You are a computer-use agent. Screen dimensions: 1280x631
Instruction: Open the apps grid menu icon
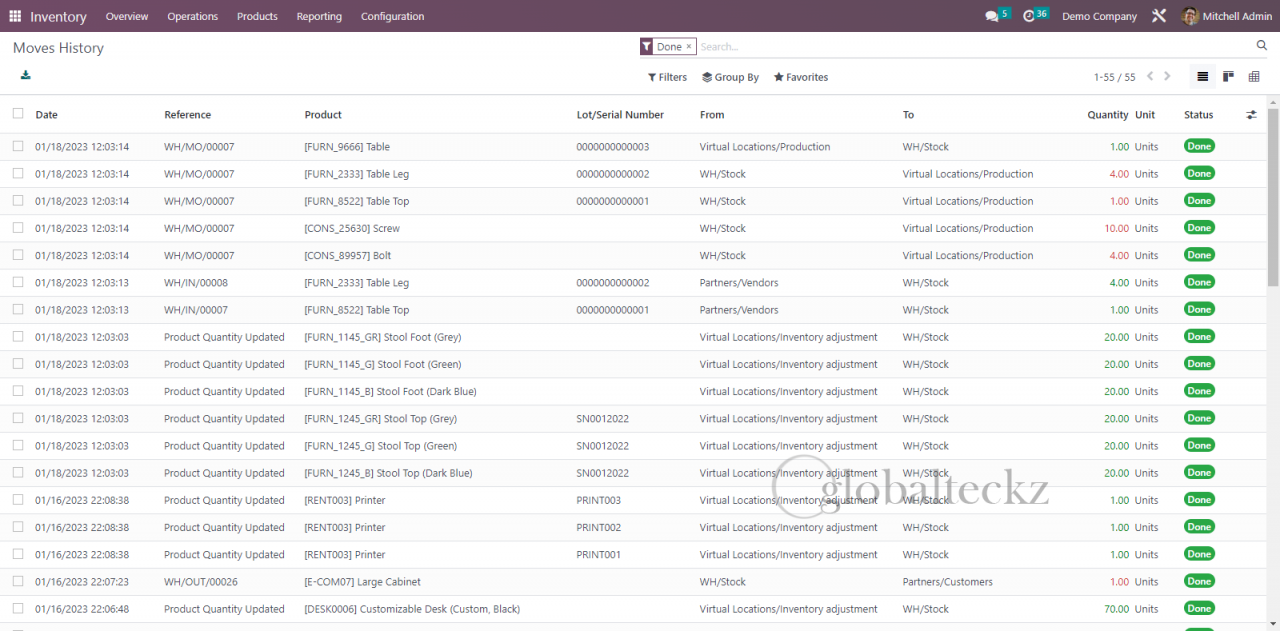(14, 15)
